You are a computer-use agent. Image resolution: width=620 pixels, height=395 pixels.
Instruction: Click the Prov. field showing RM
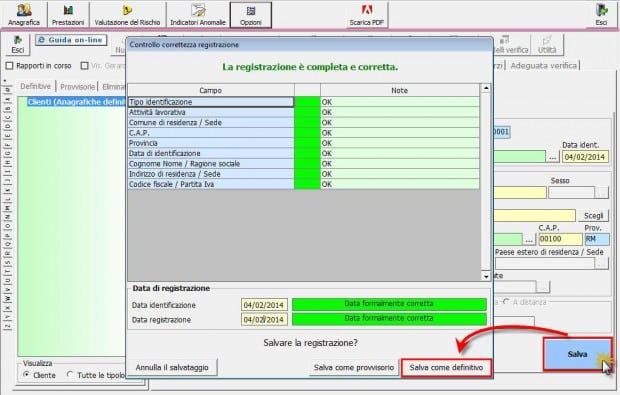click(x=597, y=239)
